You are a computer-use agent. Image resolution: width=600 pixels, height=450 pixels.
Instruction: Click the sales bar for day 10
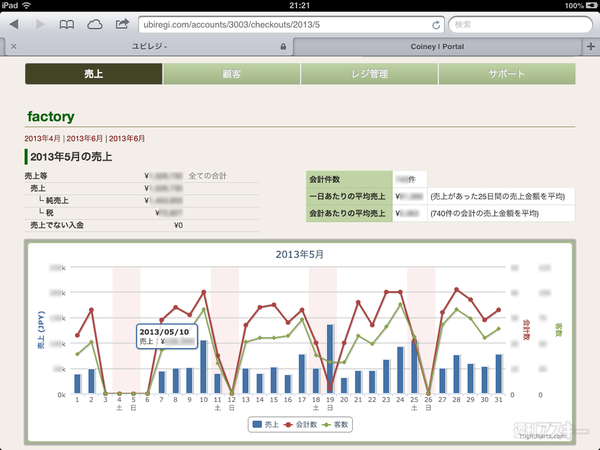click(x=204, y=367)
